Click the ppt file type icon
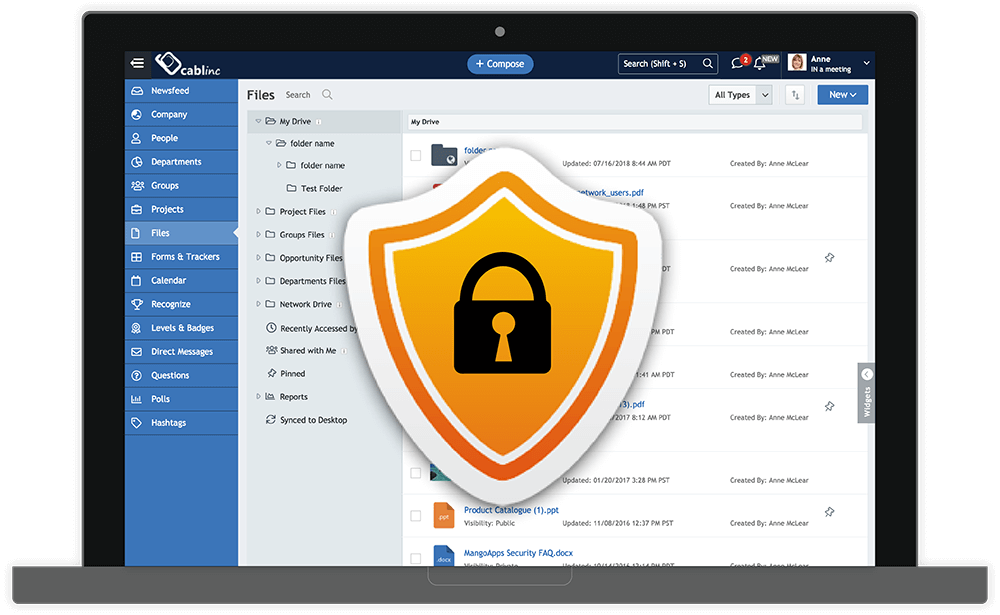 pyautogui.click(x=444, y=515)
